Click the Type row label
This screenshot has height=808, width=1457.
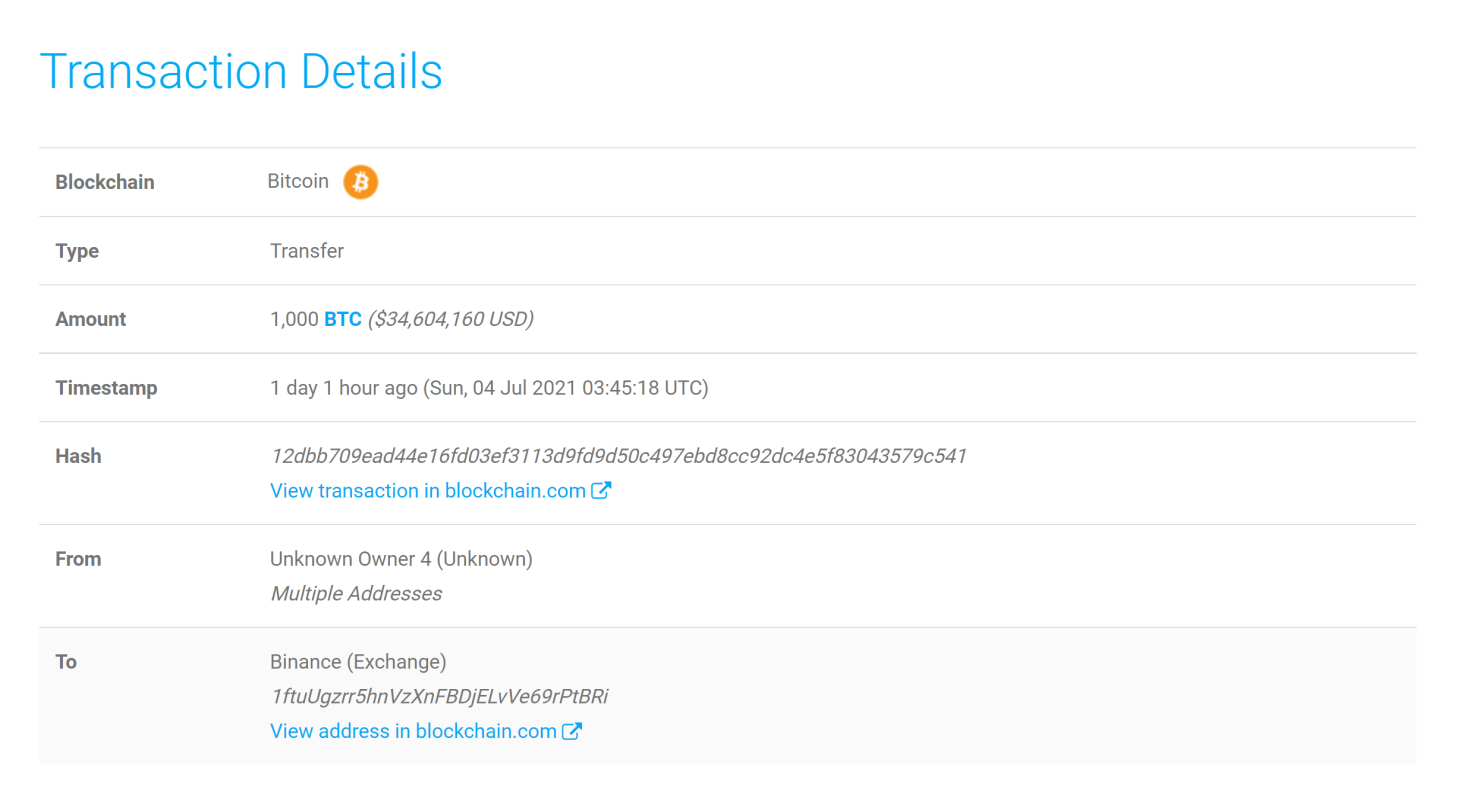pos(77,251)
